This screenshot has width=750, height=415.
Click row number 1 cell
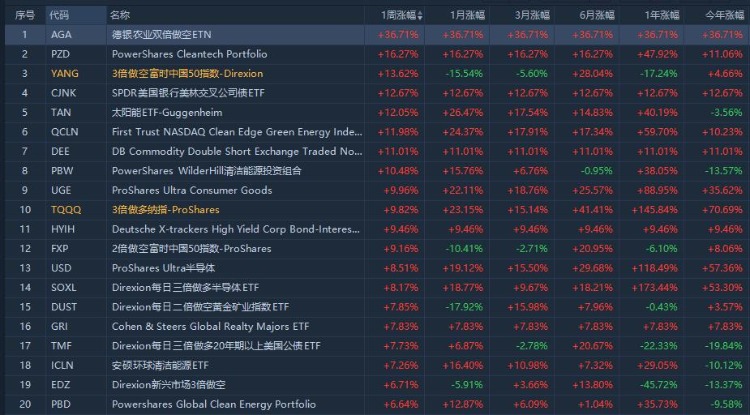coord(24,34)
